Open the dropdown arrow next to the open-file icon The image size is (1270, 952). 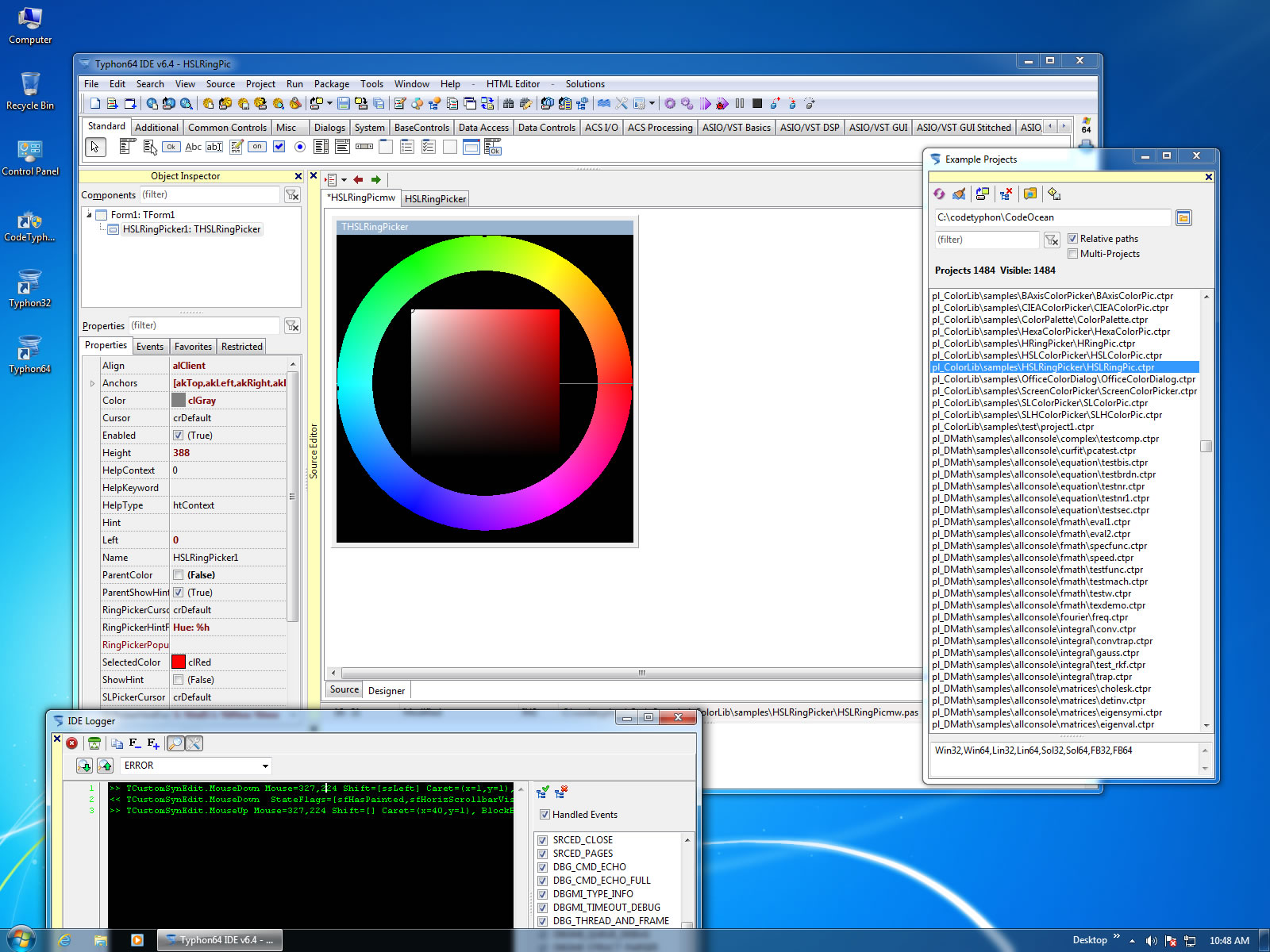click(329, 103)
